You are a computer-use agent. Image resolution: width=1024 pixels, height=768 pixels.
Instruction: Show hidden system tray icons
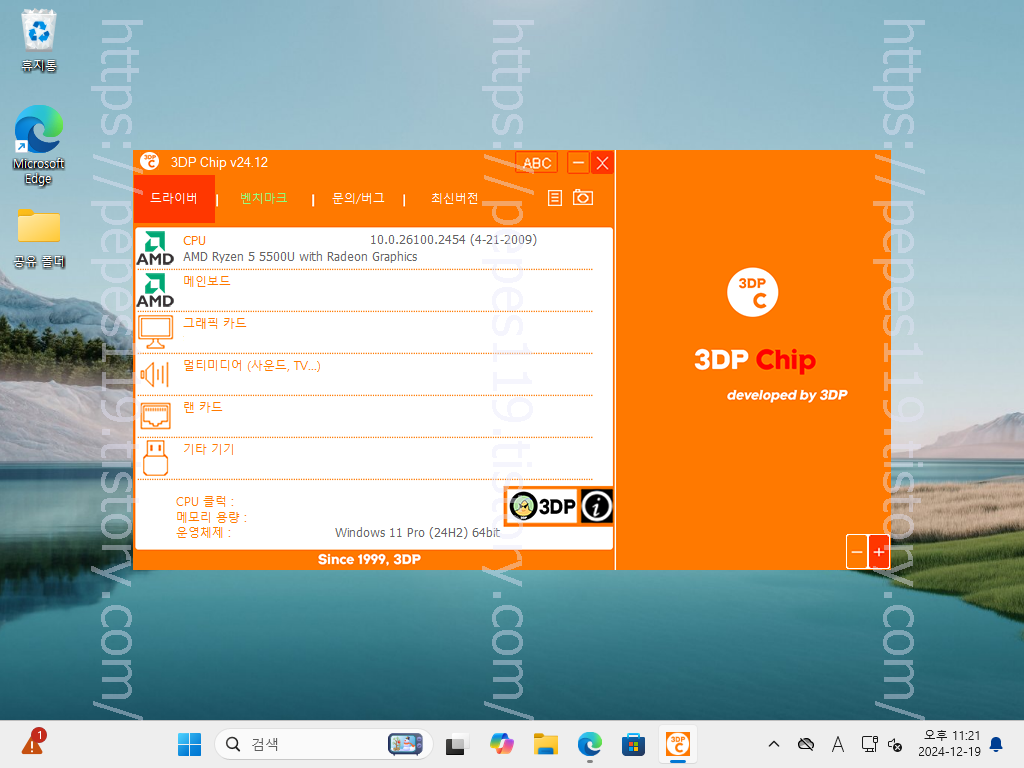(774, 744)
